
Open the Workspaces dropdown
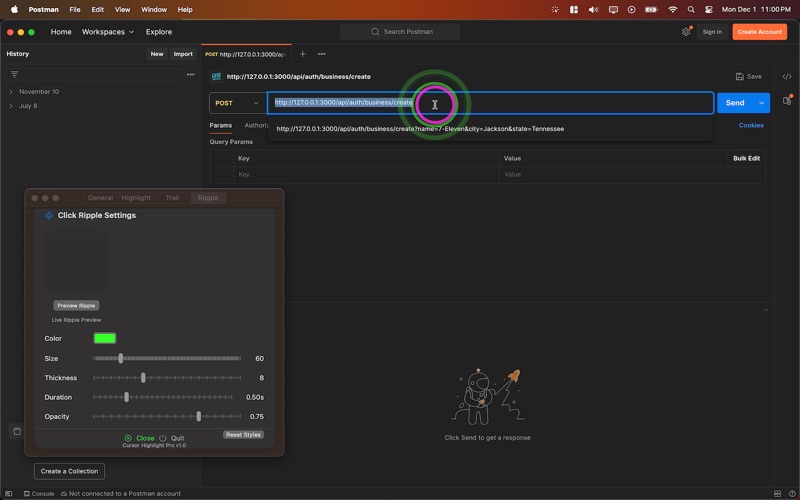(108, 32)
